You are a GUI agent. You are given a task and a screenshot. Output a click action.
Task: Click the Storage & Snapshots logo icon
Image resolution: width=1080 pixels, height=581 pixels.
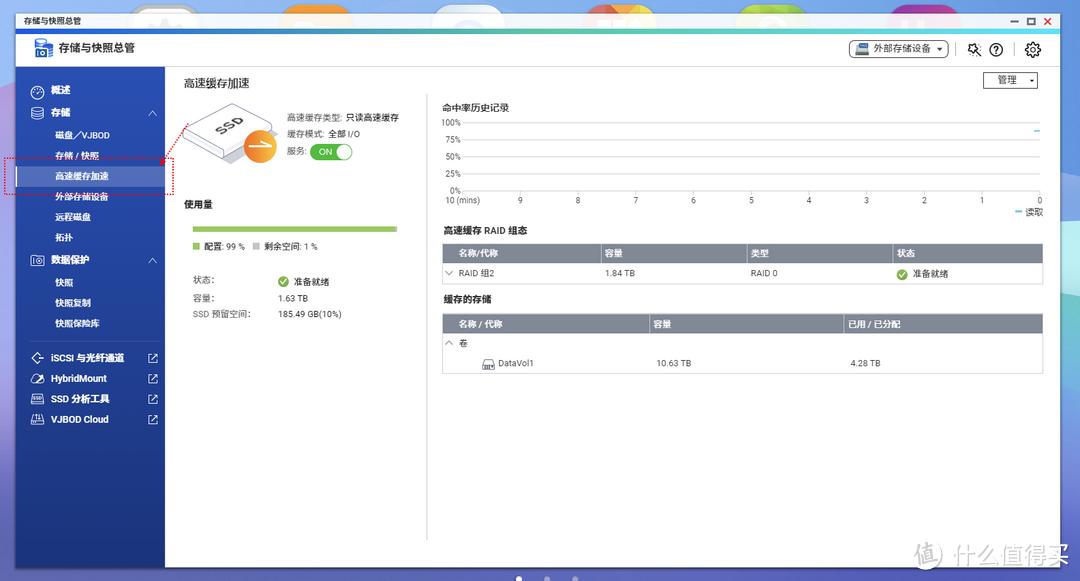tap(42, 47)
